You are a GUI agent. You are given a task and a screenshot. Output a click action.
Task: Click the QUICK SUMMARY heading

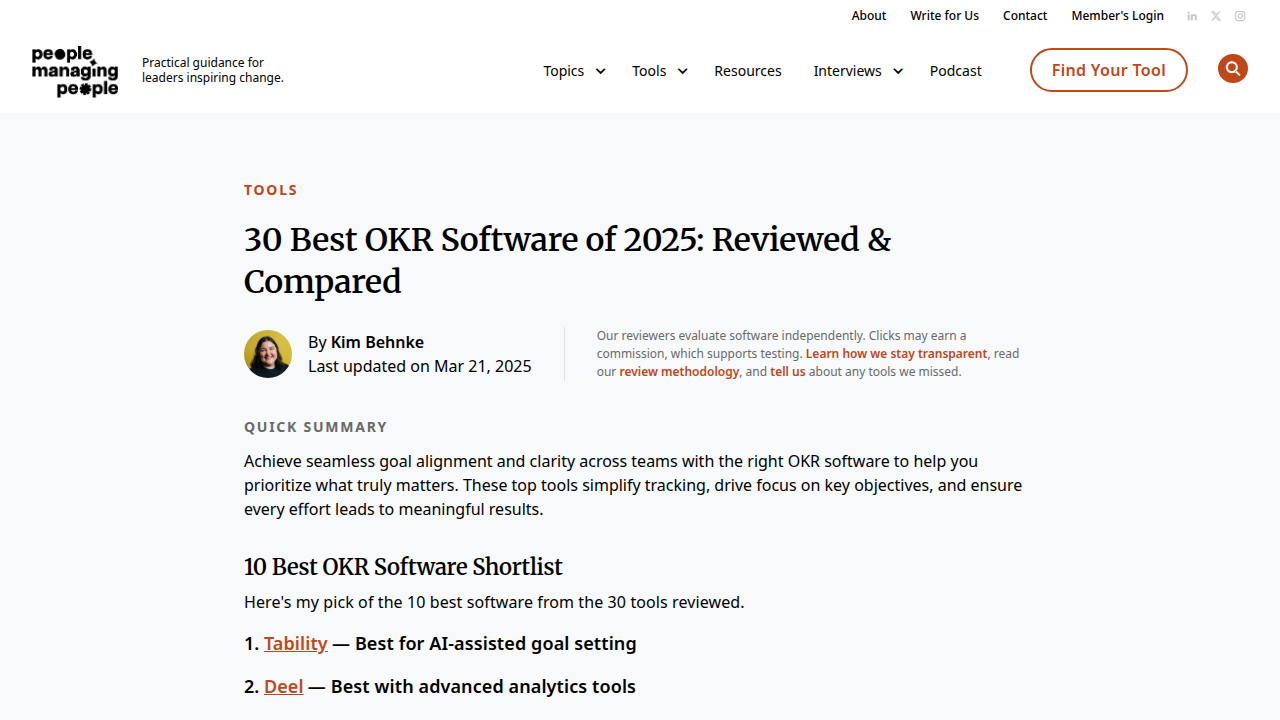point(316,427)
